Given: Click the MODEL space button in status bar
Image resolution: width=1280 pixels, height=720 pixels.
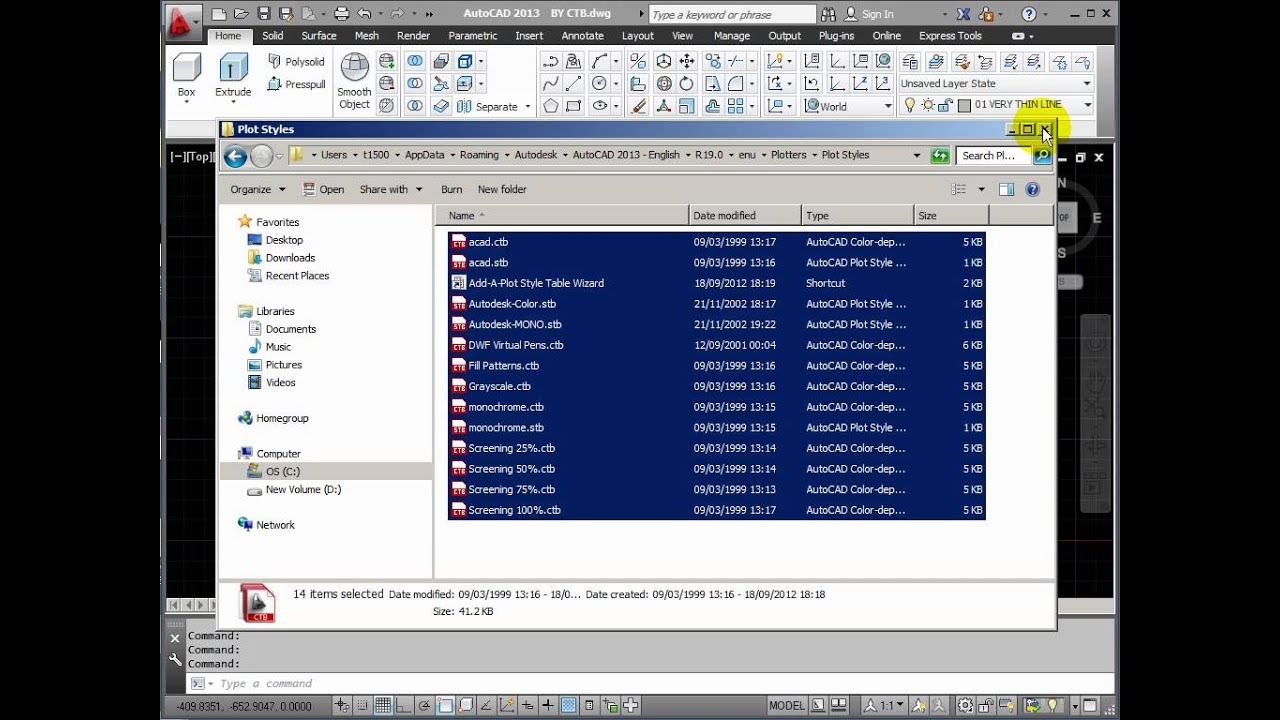Looking at the screenshot, I should tap(787, 705).
